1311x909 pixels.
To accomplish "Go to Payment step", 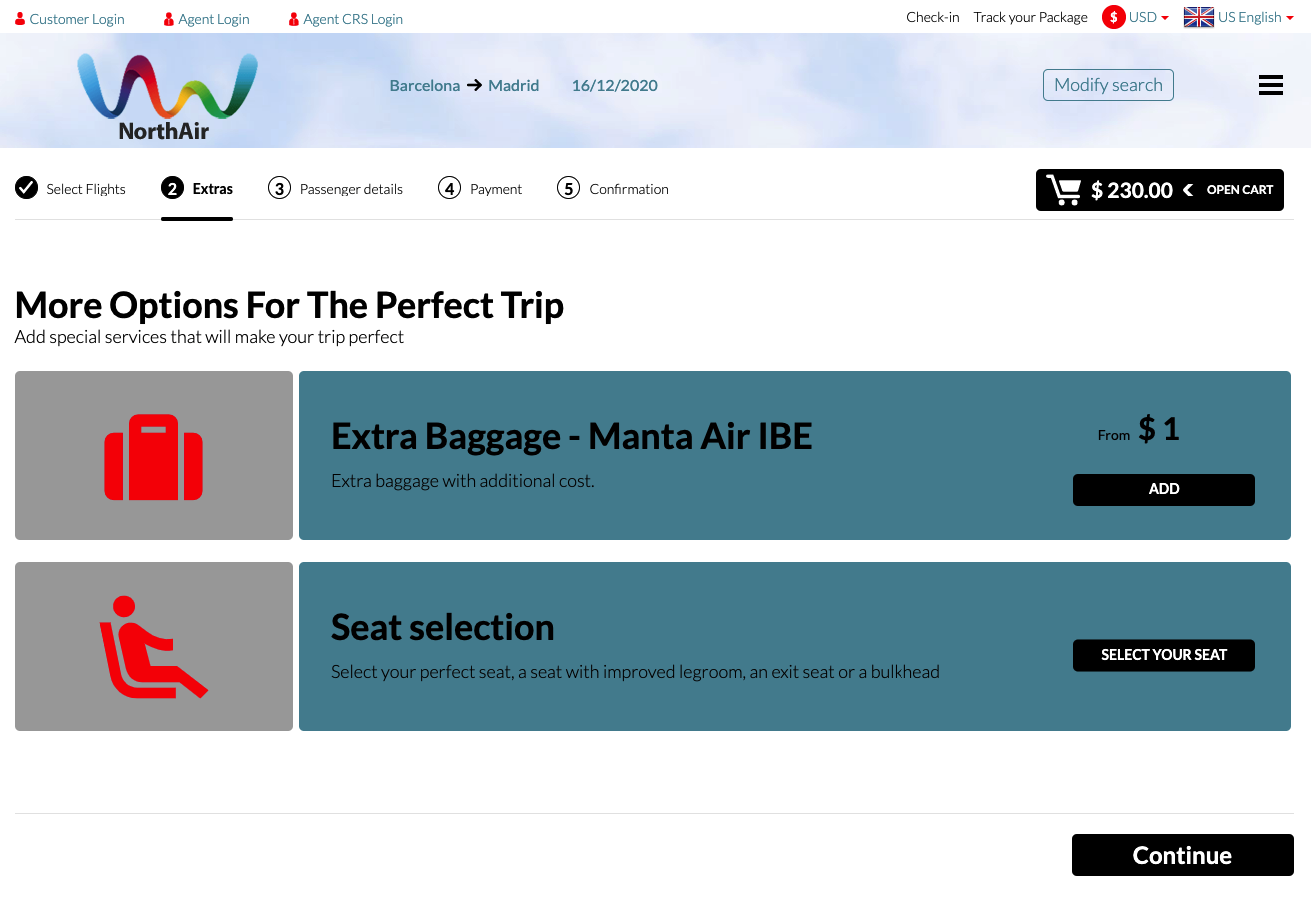I will point(480,188).
